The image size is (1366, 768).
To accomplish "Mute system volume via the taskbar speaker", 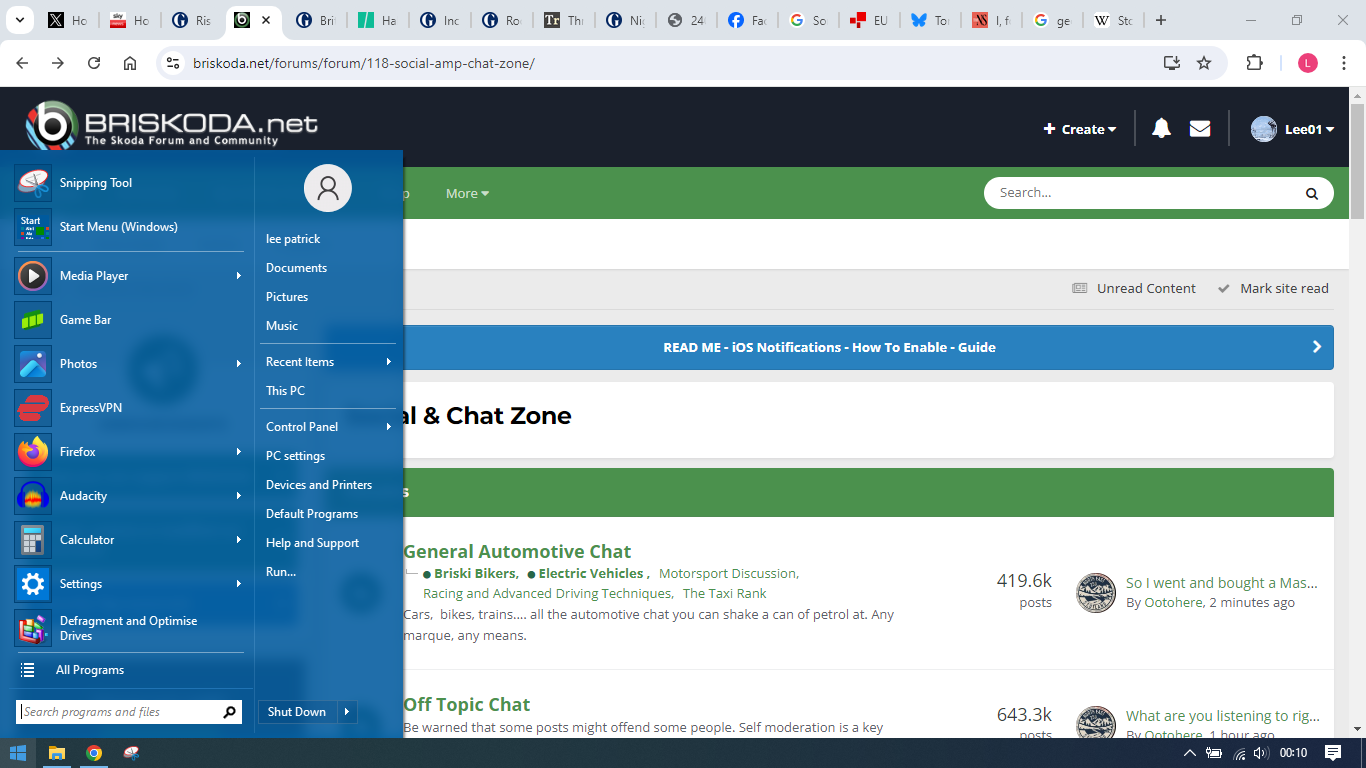I will click(1258, 753).
